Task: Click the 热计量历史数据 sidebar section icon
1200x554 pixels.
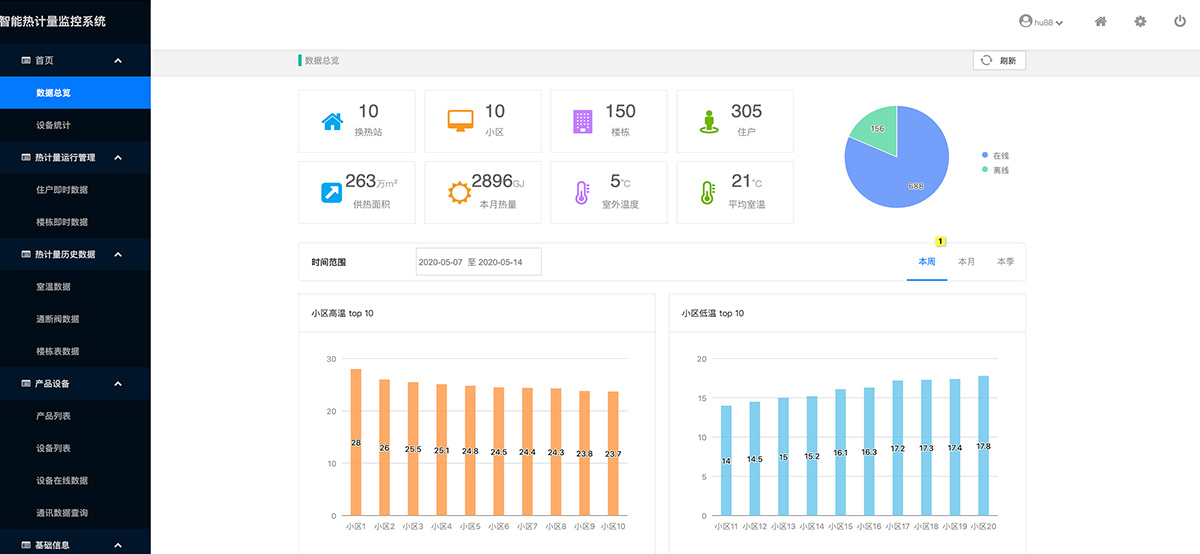Action: (x=26, y=254)
